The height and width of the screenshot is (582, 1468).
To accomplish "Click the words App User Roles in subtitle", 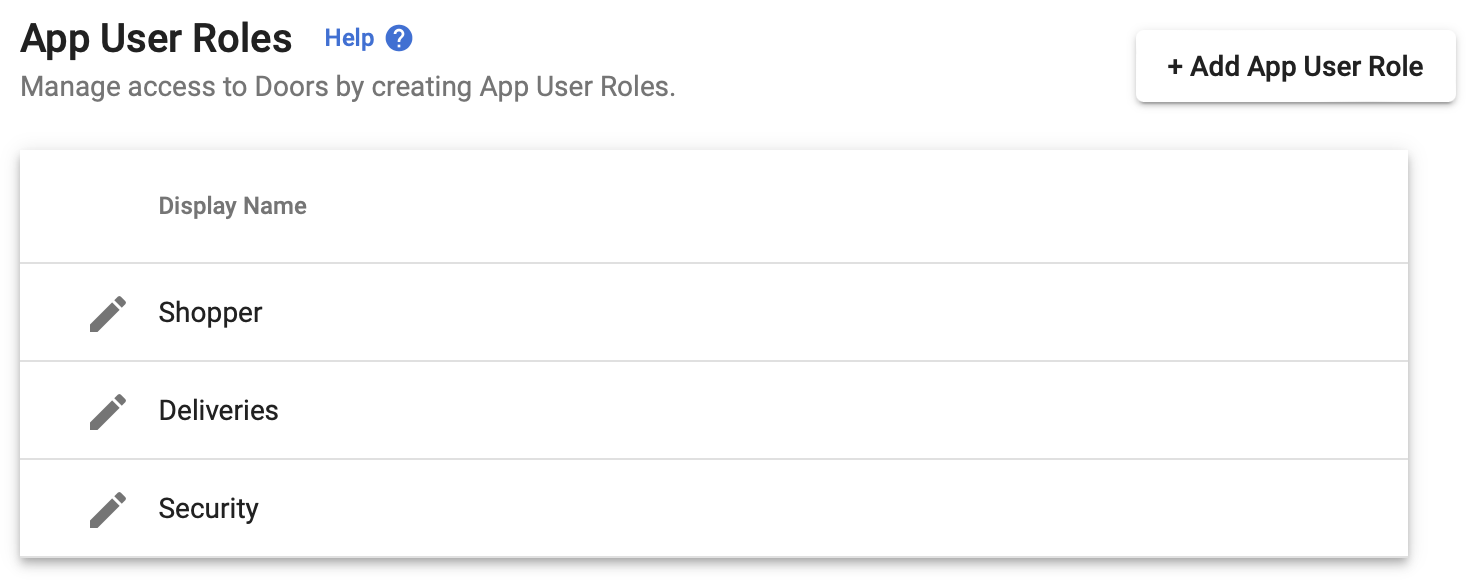I will coord(576,87).
